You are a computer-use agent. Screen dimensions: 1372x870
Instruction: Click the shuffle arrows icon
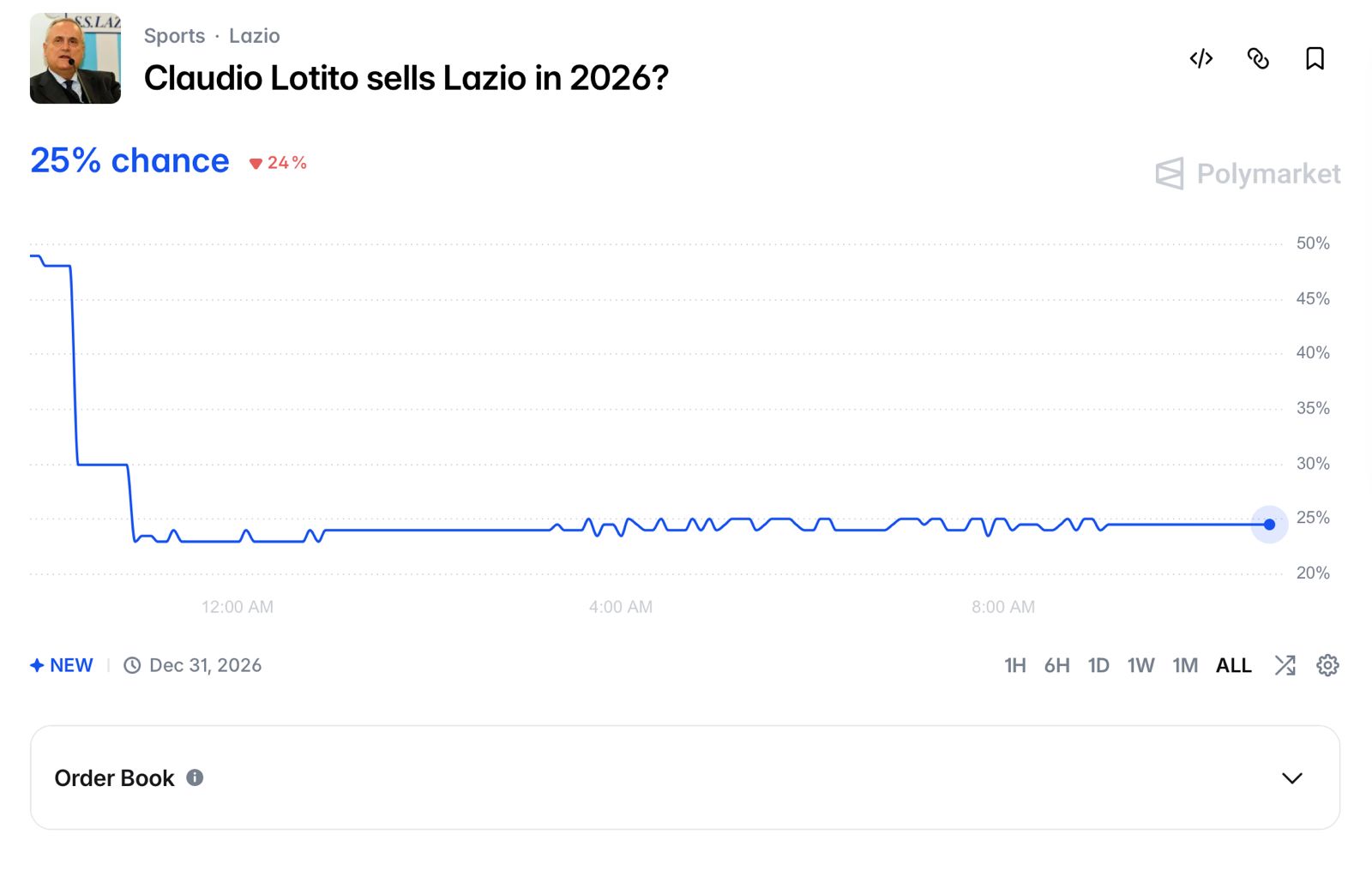[1285, 665]
